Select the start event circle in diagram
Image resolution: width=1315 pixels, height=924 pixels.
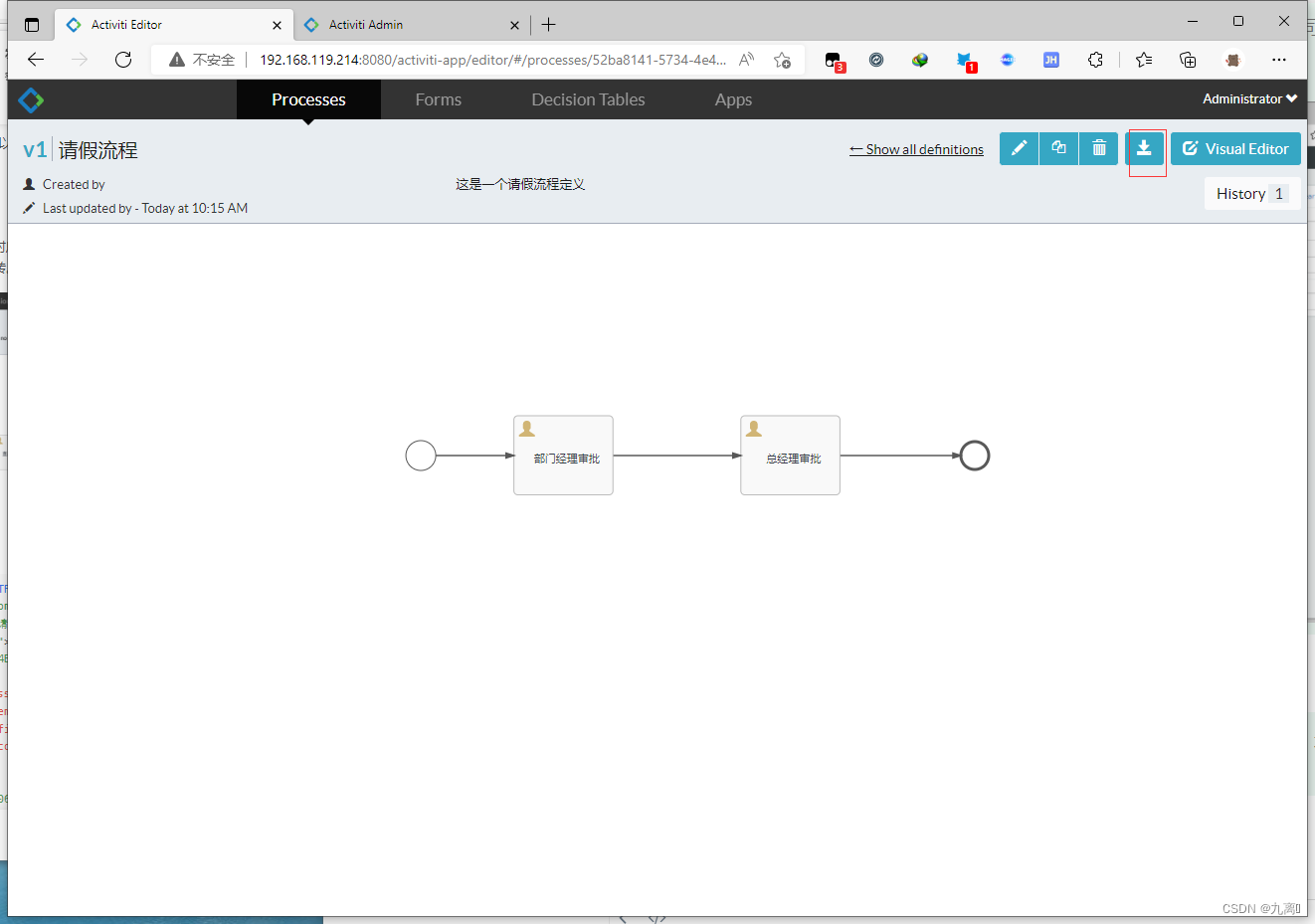point(421,456)
